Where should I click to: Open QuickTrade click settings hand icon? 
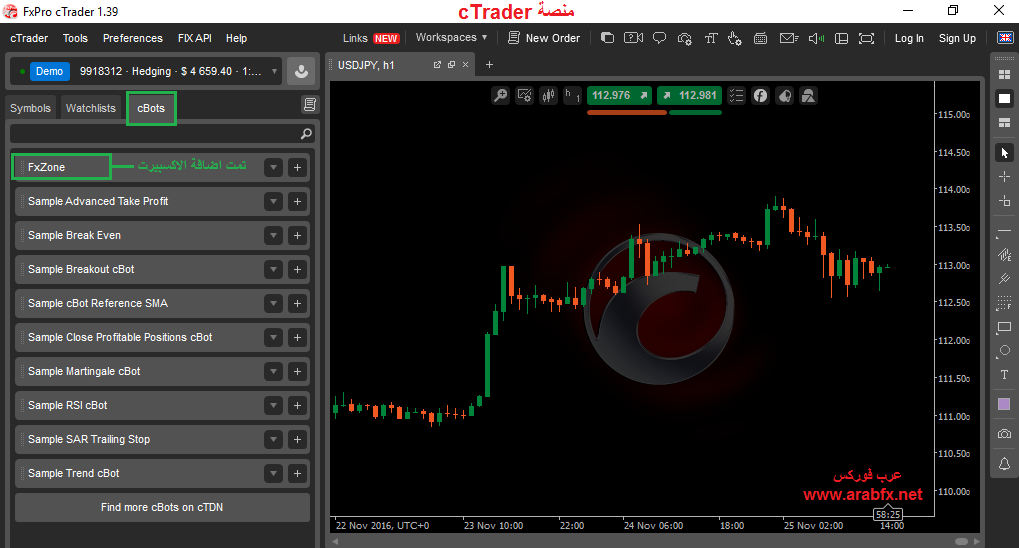click(x=734, y=38)
